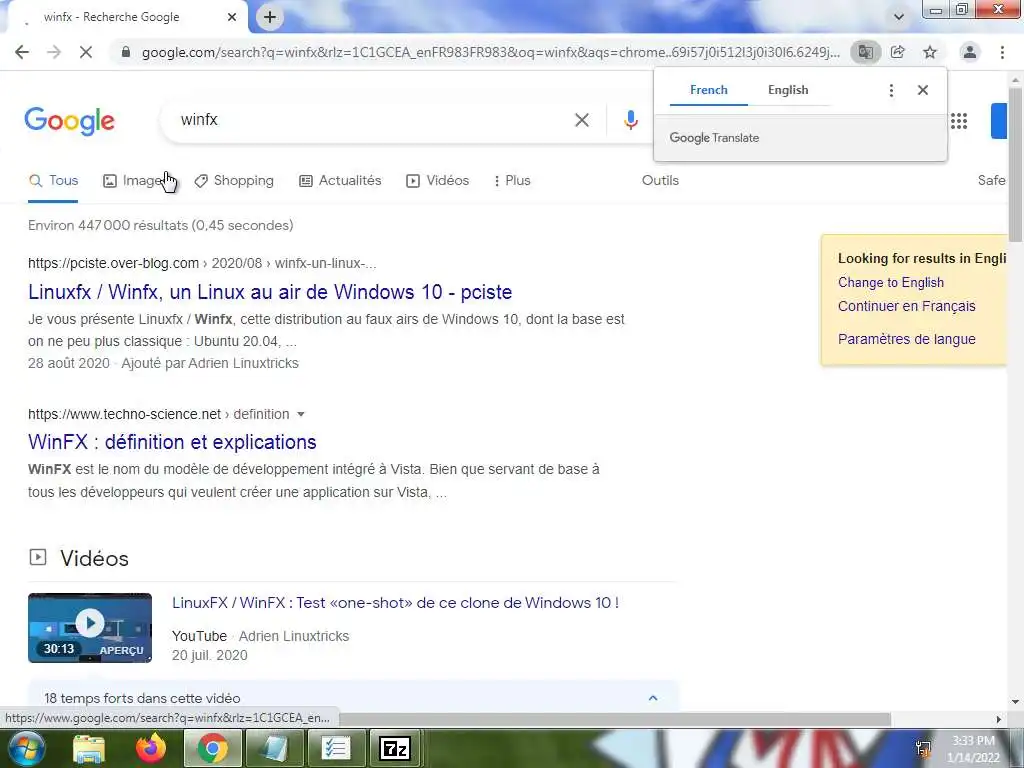Select French in the Translate popup
Screen dimensions: 1024x768
click(x=709, y=90)
